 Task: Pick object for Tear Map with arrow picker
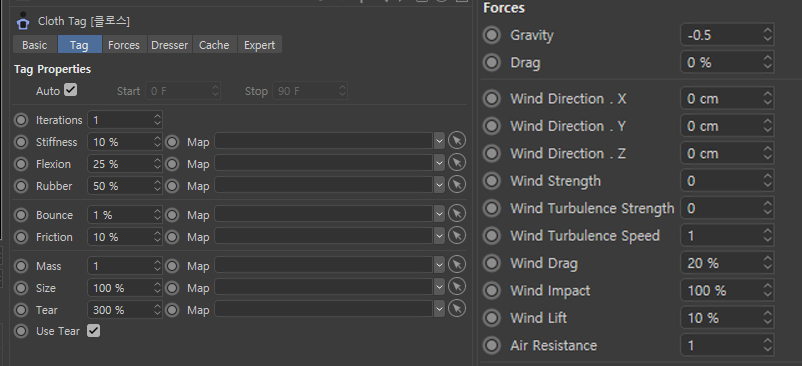(x=457, y=309)
